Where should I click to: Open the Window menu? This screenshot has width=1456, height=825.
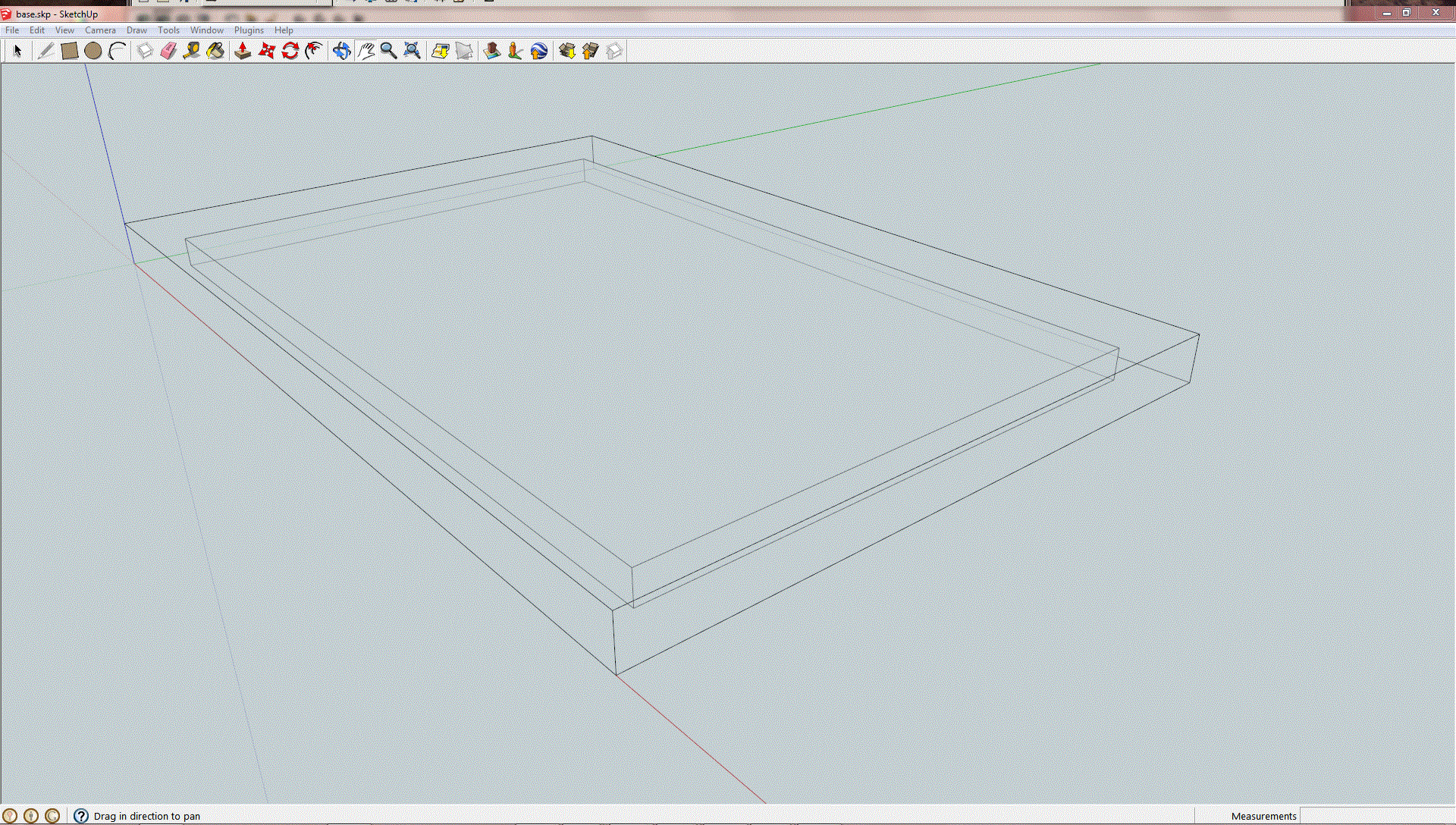[206, 30]
